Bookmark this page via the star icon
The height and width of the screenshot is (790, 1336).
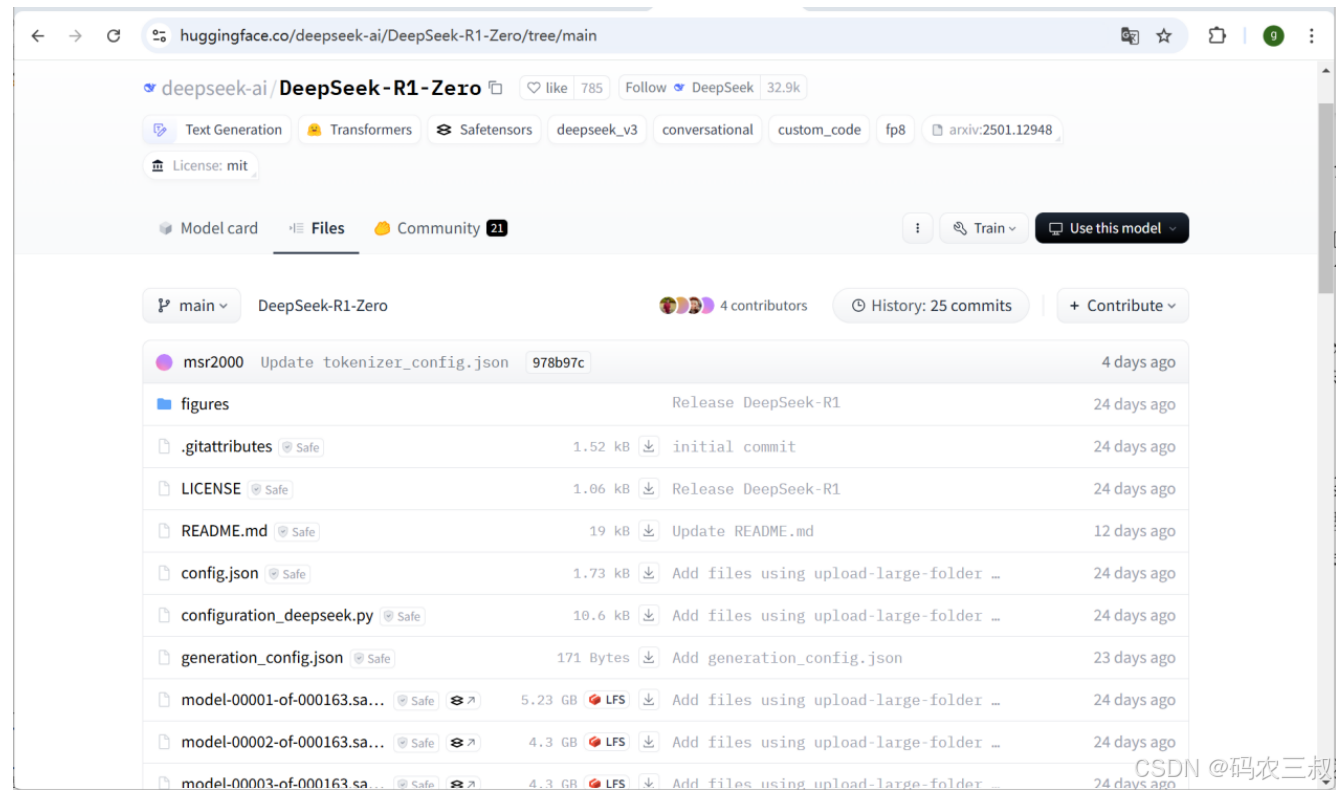pos(1163,35)
